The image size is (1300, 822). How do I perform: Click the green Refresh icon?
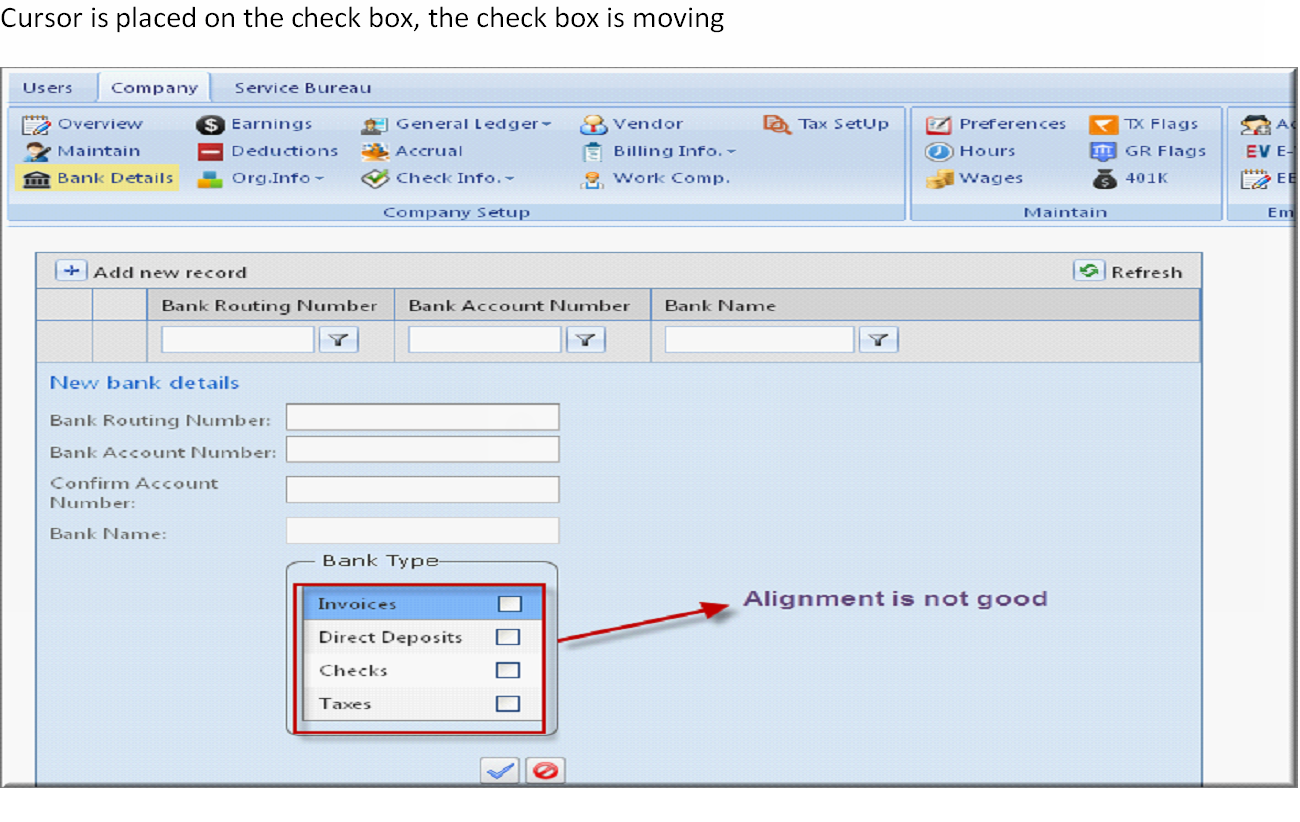point(1089,271)
